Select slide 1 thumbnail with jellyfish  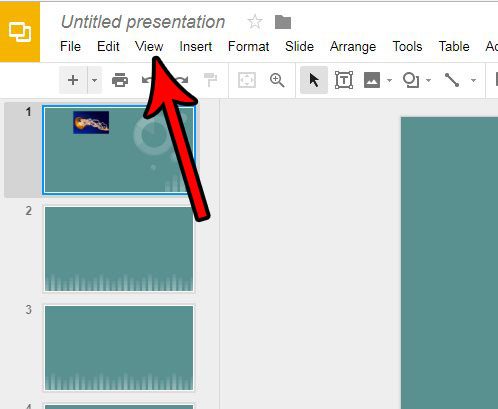(x=119, y=150)
